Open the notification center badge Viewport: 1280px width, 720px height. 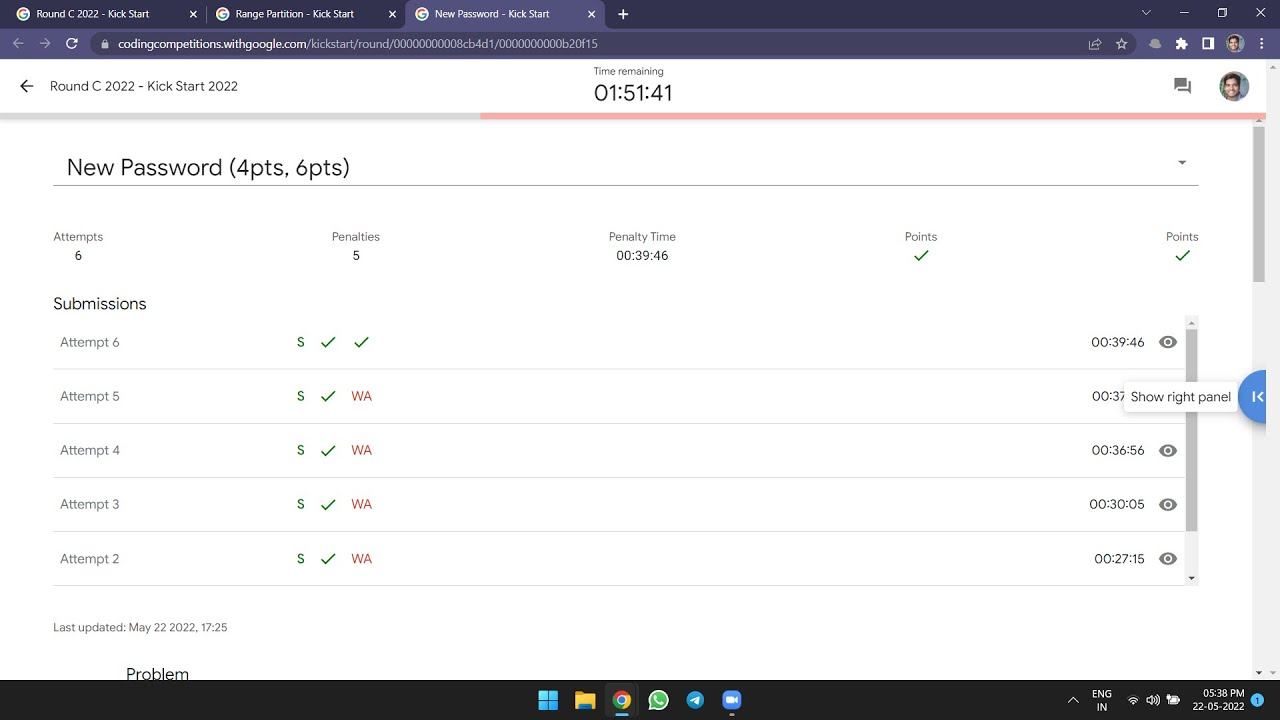point(1257,700)
